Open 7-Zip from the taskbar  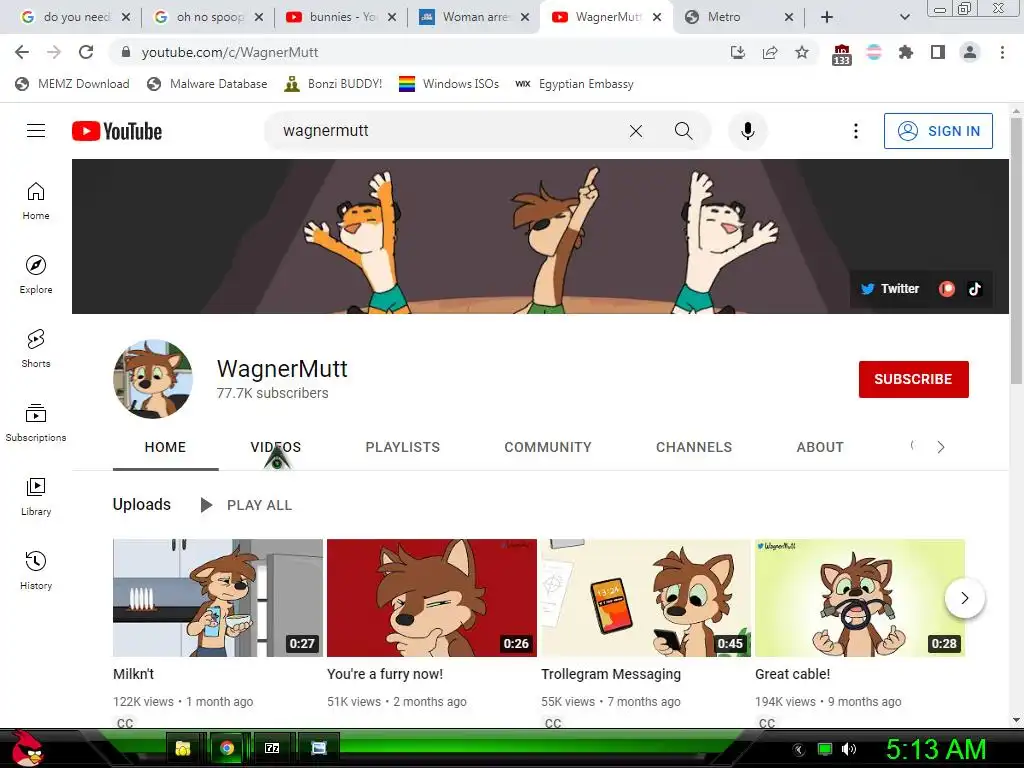pos(272,748)
